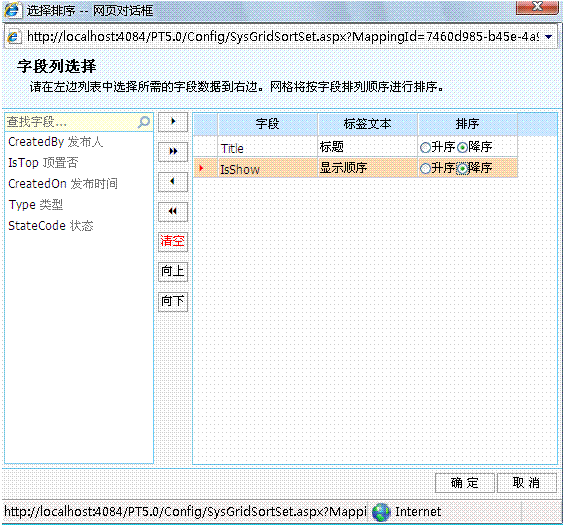The width and height of the screenshot is (565, 527).
Task: Click the move-all-right double arrow button
Action: point(173,152)
